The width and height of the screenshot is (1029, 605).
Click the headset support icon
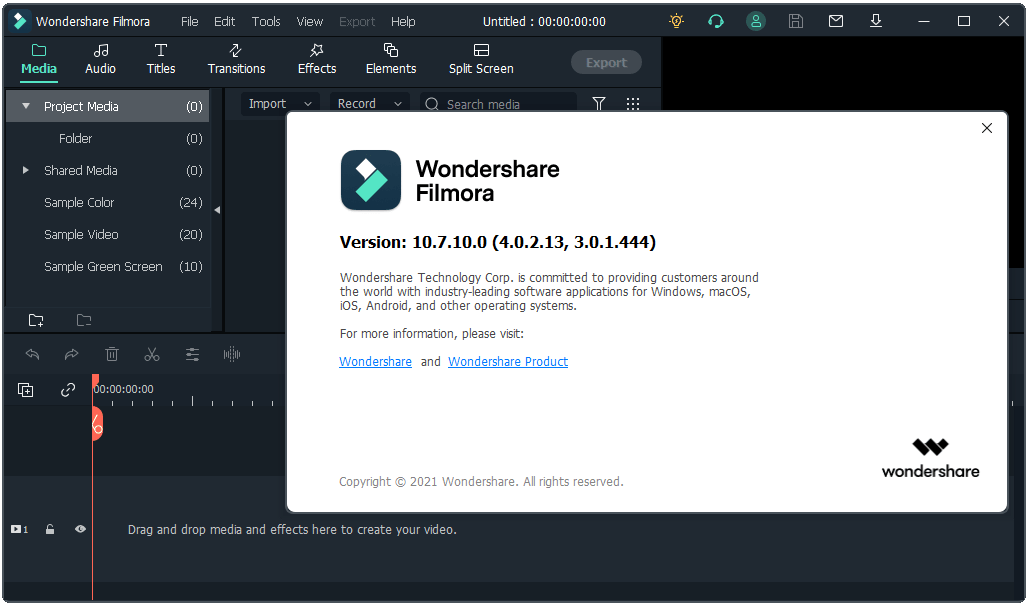[716, 21]
